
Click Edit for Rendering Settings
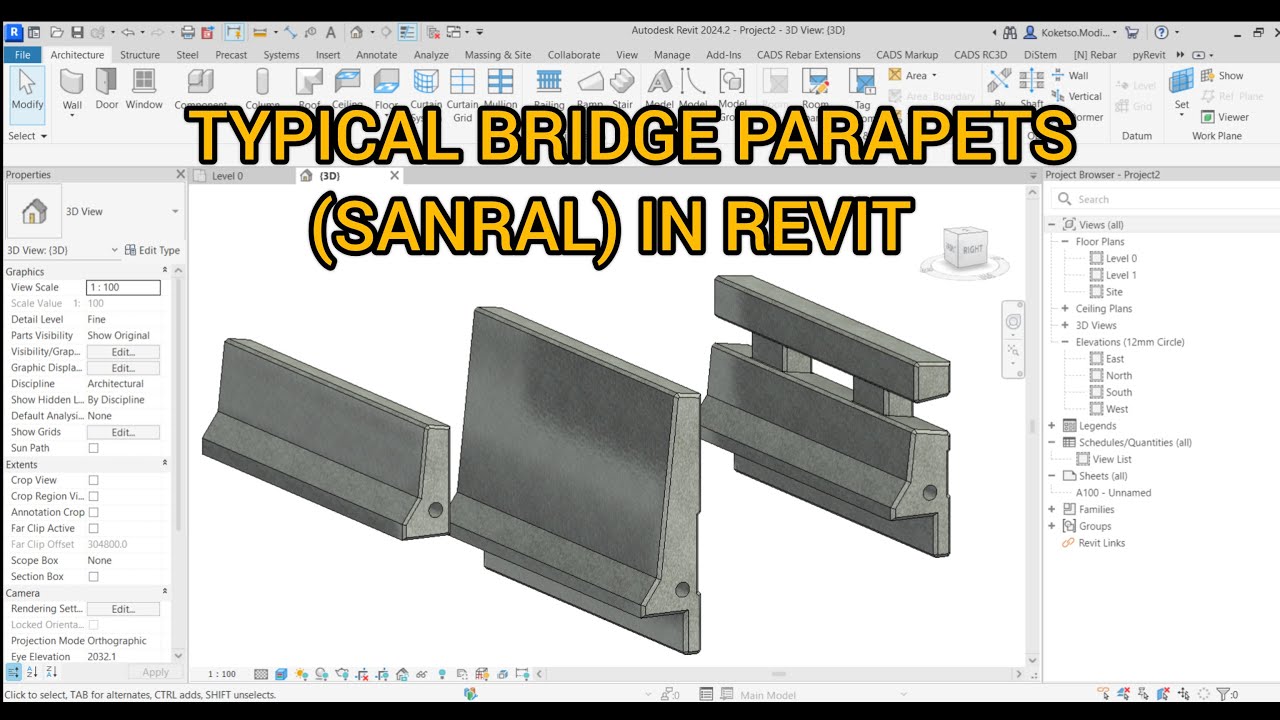coord(123,609)
